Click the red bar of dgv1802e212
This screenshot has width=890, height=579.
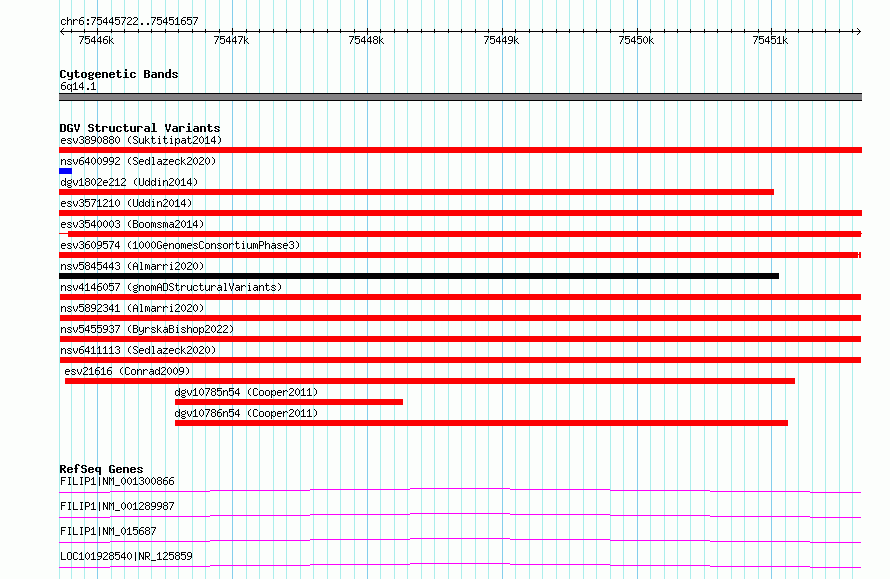click(x=416, y=192)
